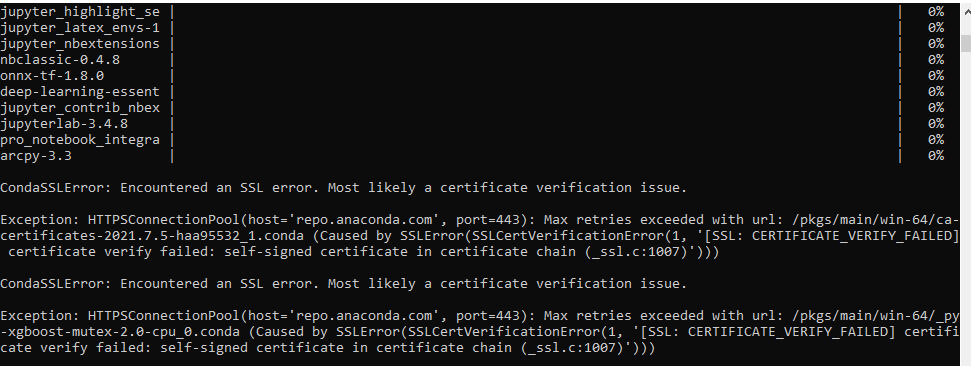Click the -xgboost-mutex-2.0-cpu_0.conda file name

[120, 332]
